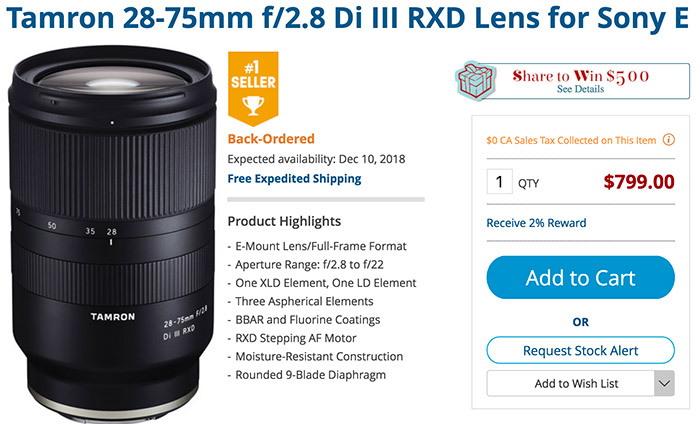Click Product Highlights heading
The height and width of the screenshot is (424, 700).
coord(284,221)
